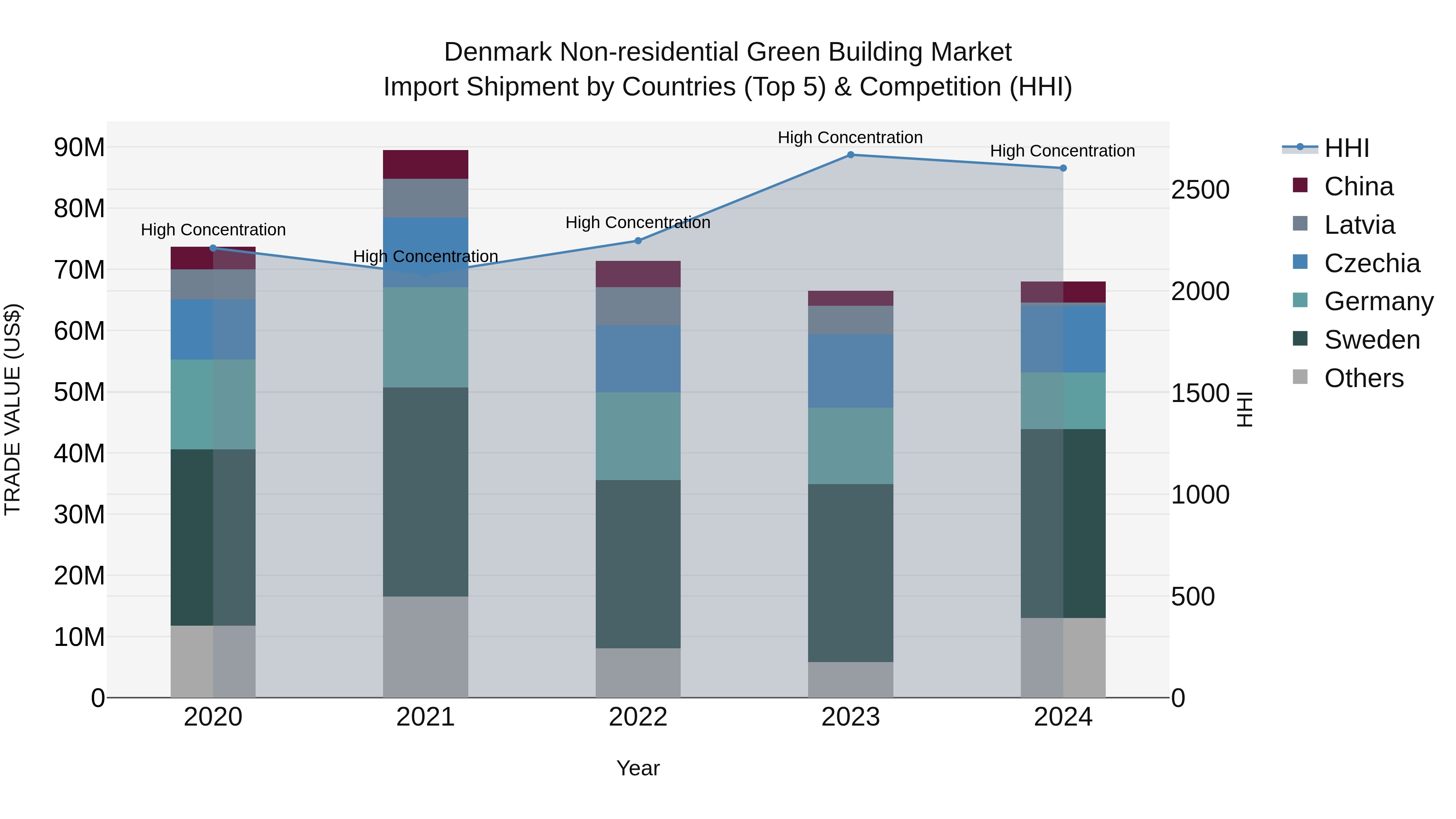This screenshot has width=1456, height=819.
Task: Click the 2023 Sweden bar segment
Action: point(851,573)
